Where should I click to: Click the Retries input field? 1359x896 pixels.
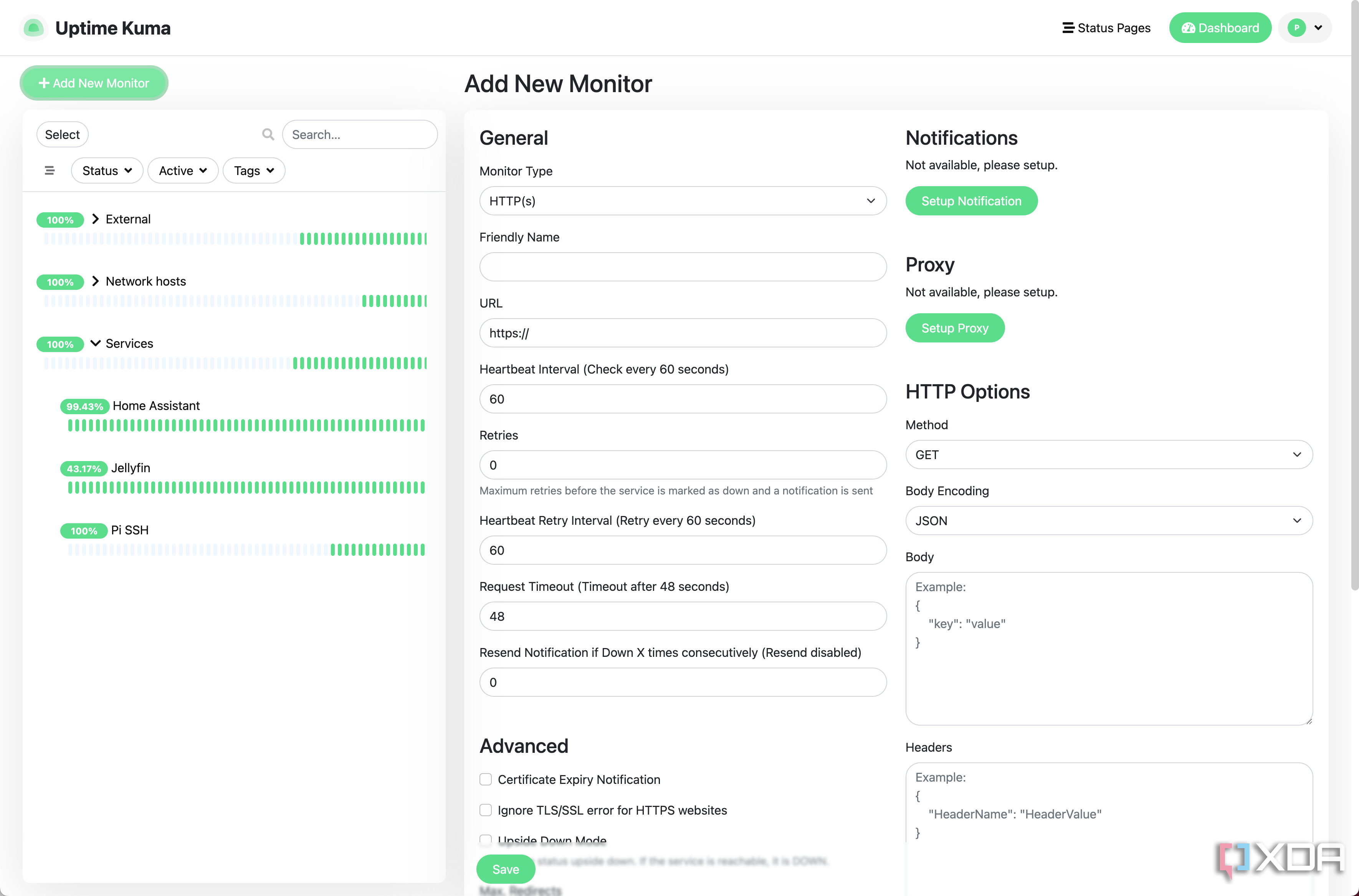[x=682, y=465]
